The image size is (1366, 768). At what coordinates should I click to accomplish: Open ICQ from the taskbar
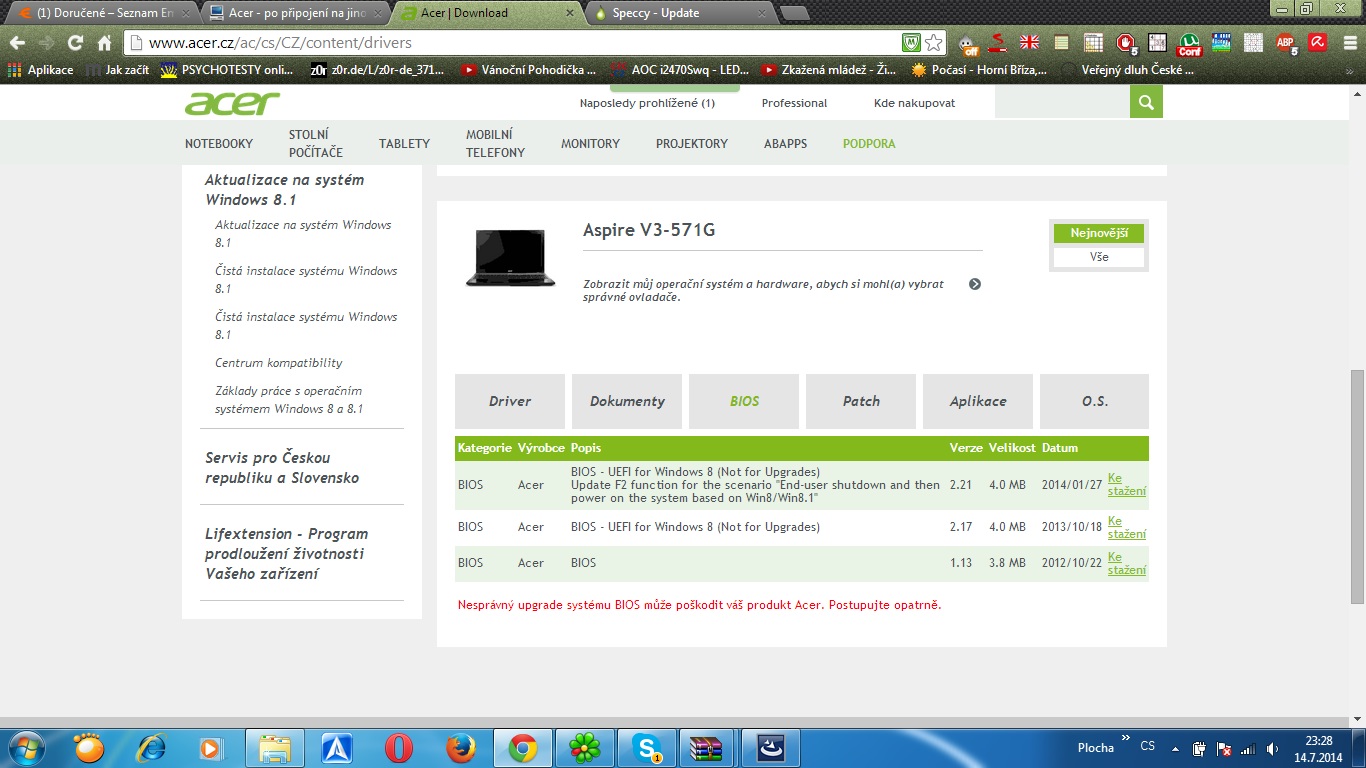(584, 747)
